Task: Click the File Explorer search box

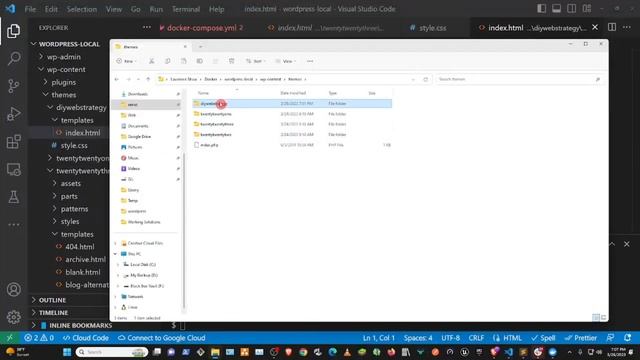Action: pos(519,79)
